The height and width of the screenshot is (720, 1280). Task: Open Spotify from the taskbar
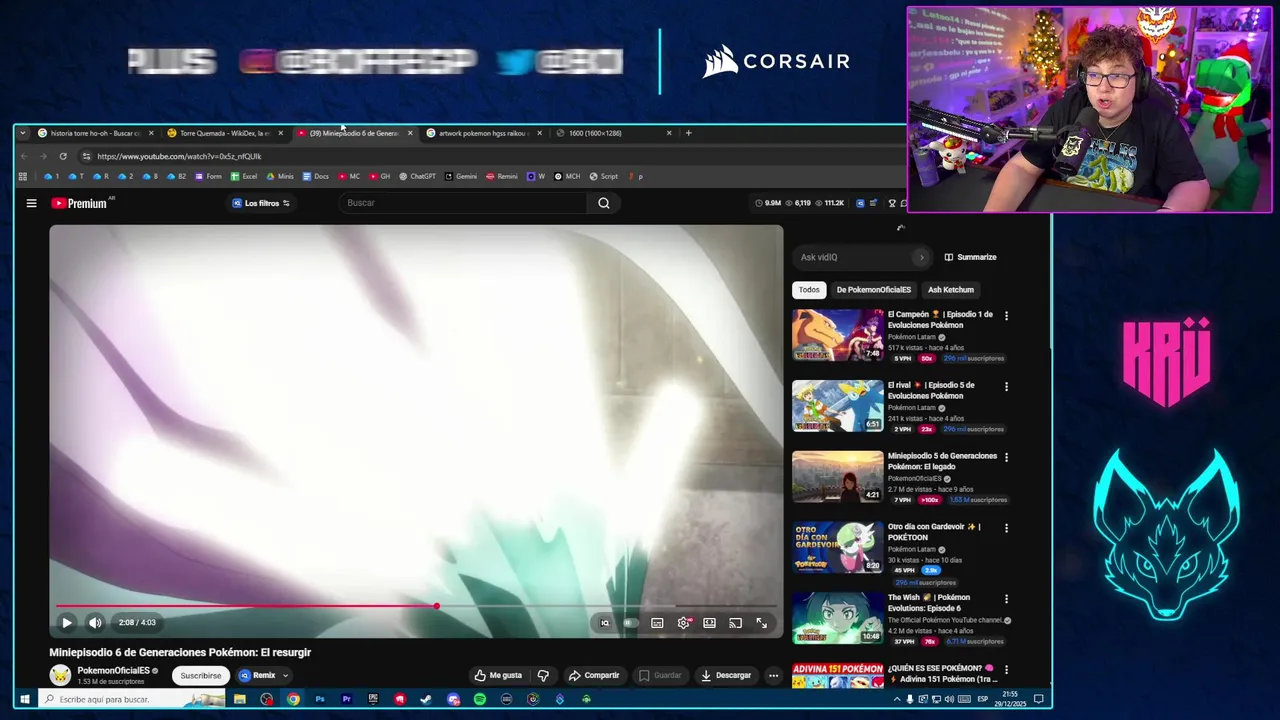click(x=480, y=699)
